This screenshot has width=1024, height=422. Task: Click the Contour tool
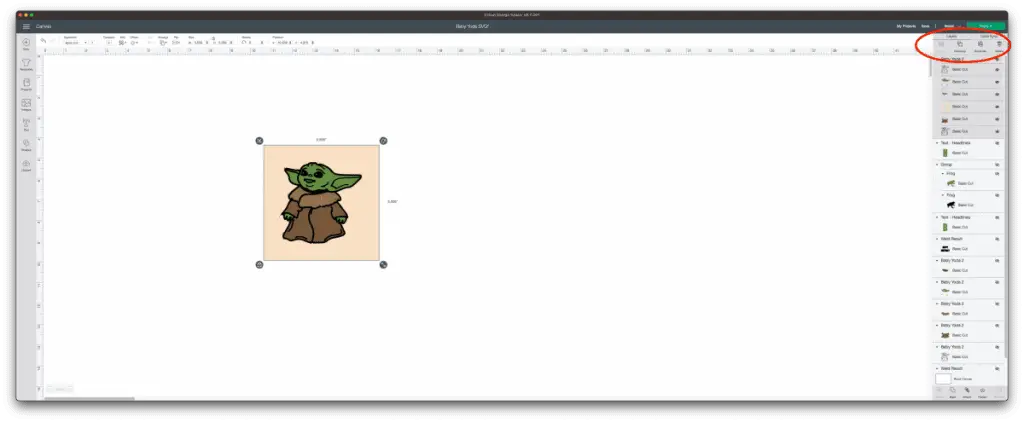pyautogui.click(x=998, y=392)
